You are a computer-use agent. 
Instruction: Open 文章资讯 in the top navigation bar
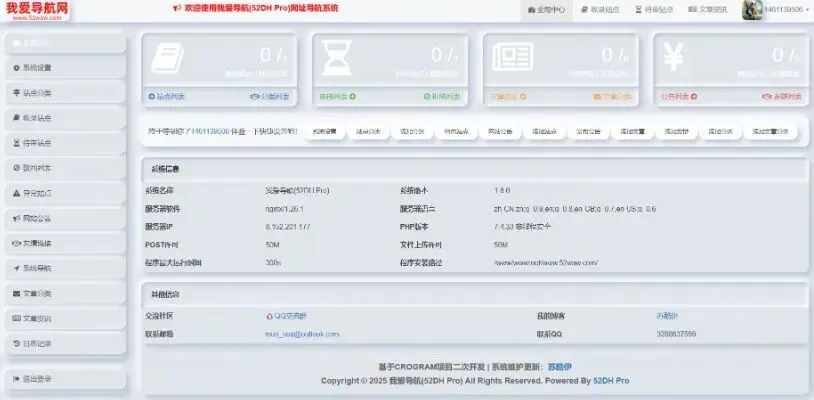pyautogui.click(x=708, y=10)
